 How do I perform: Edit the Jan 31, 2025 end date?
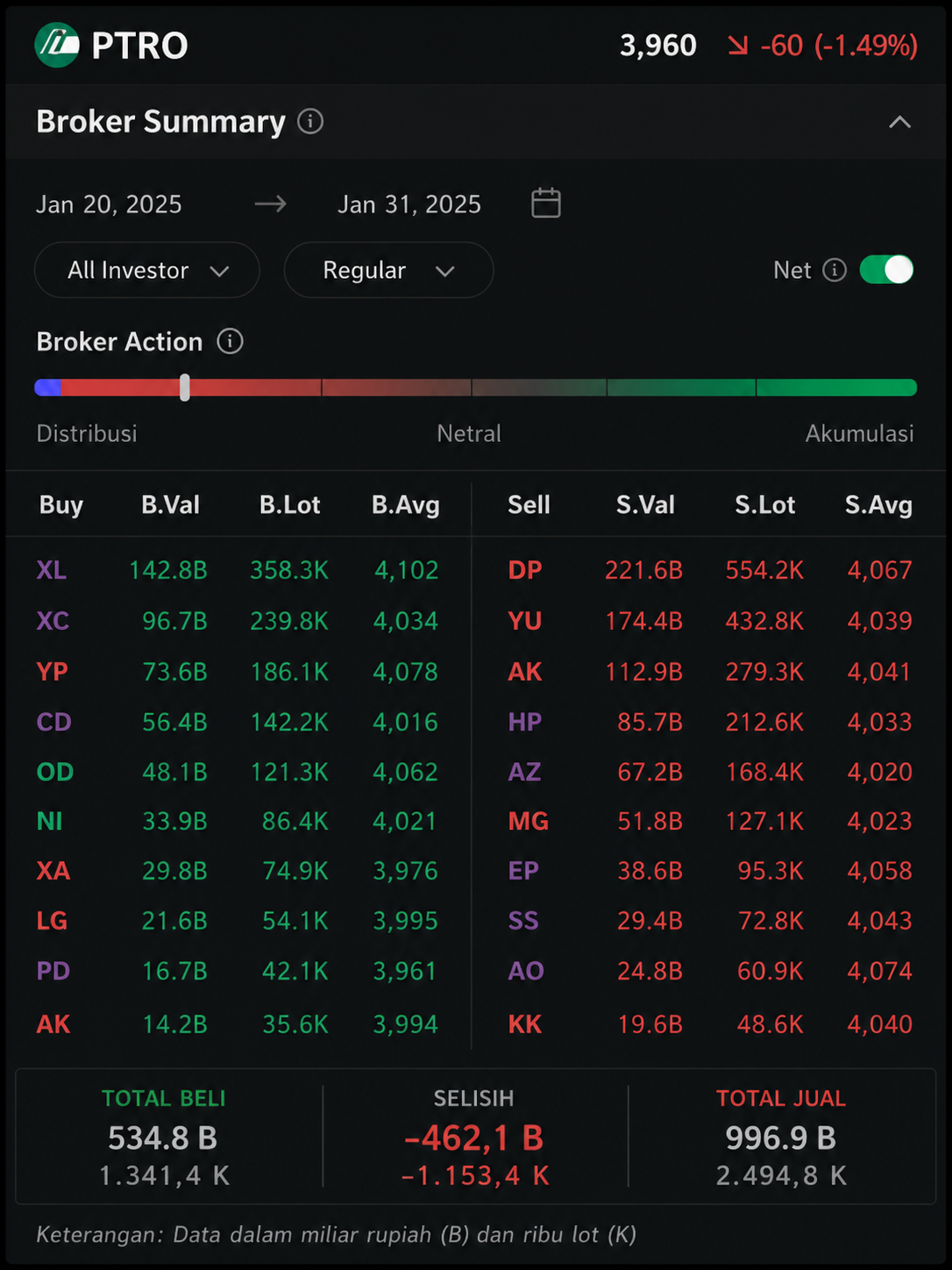pos(409,204)
